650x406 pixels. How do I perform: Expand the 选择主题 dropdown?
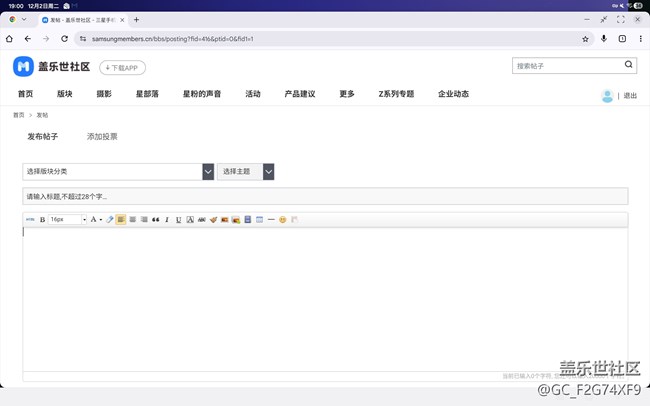coord(246,172)
